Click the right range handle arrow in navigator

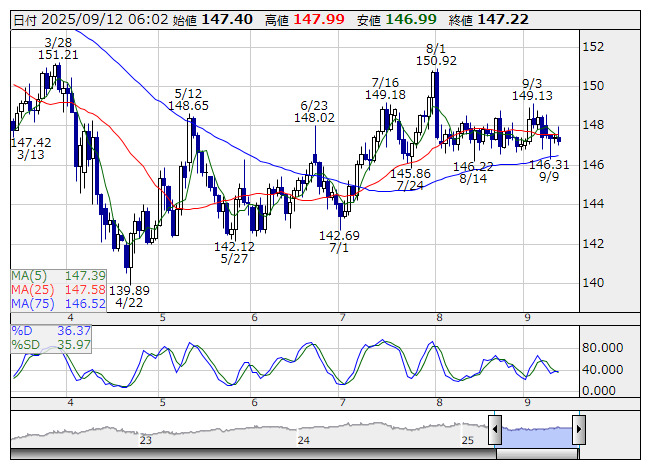coord(578,429)
